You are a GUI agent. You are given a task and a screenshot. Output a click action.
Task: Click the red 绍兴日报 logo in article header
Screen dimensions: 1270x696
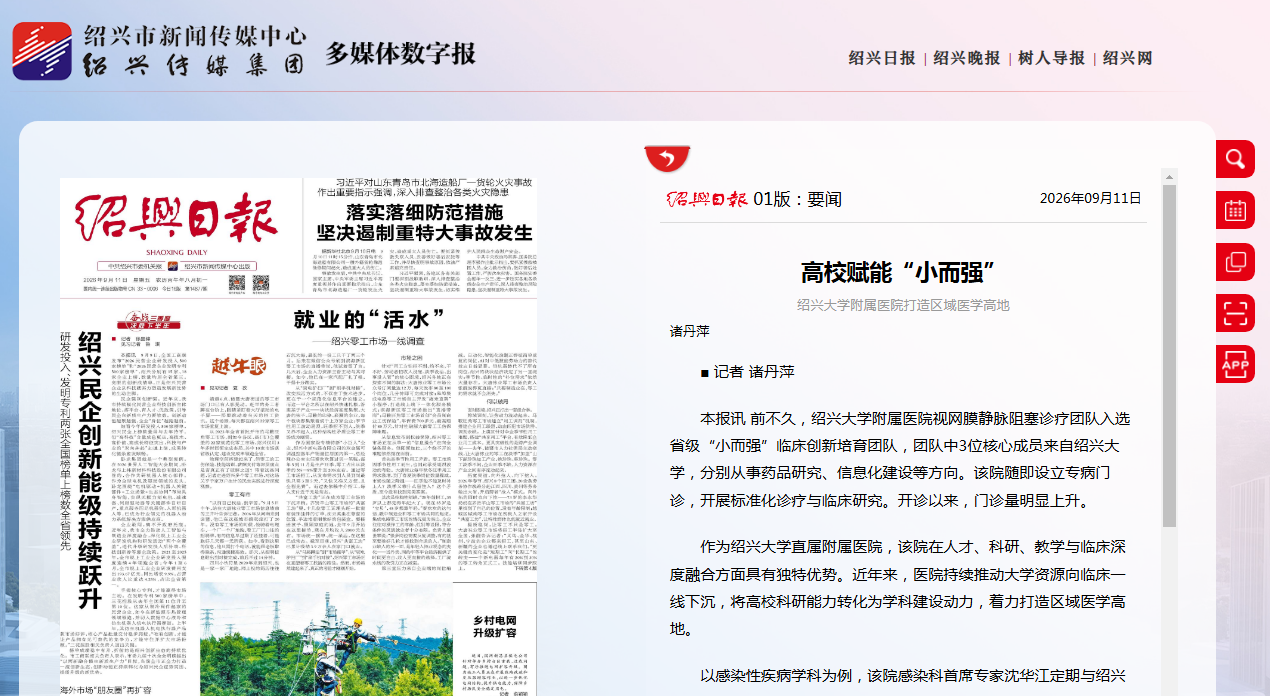coord(707,198)
